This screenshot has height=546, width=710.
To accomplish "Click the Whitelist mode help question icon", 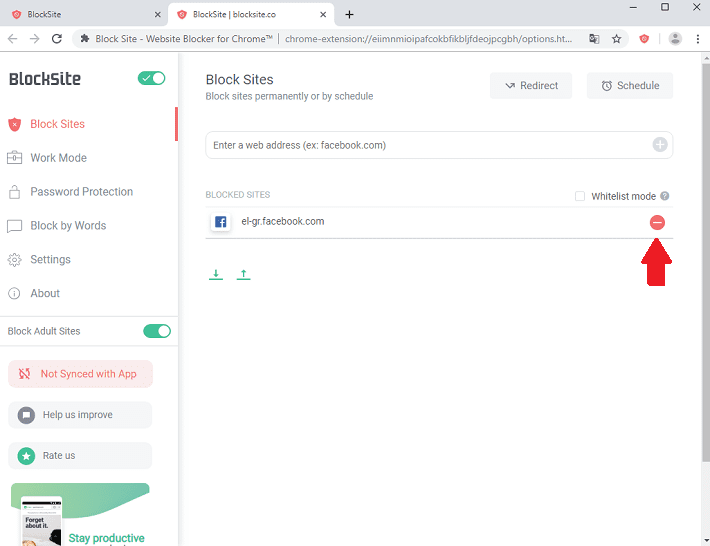I will [x=664, y=196].
